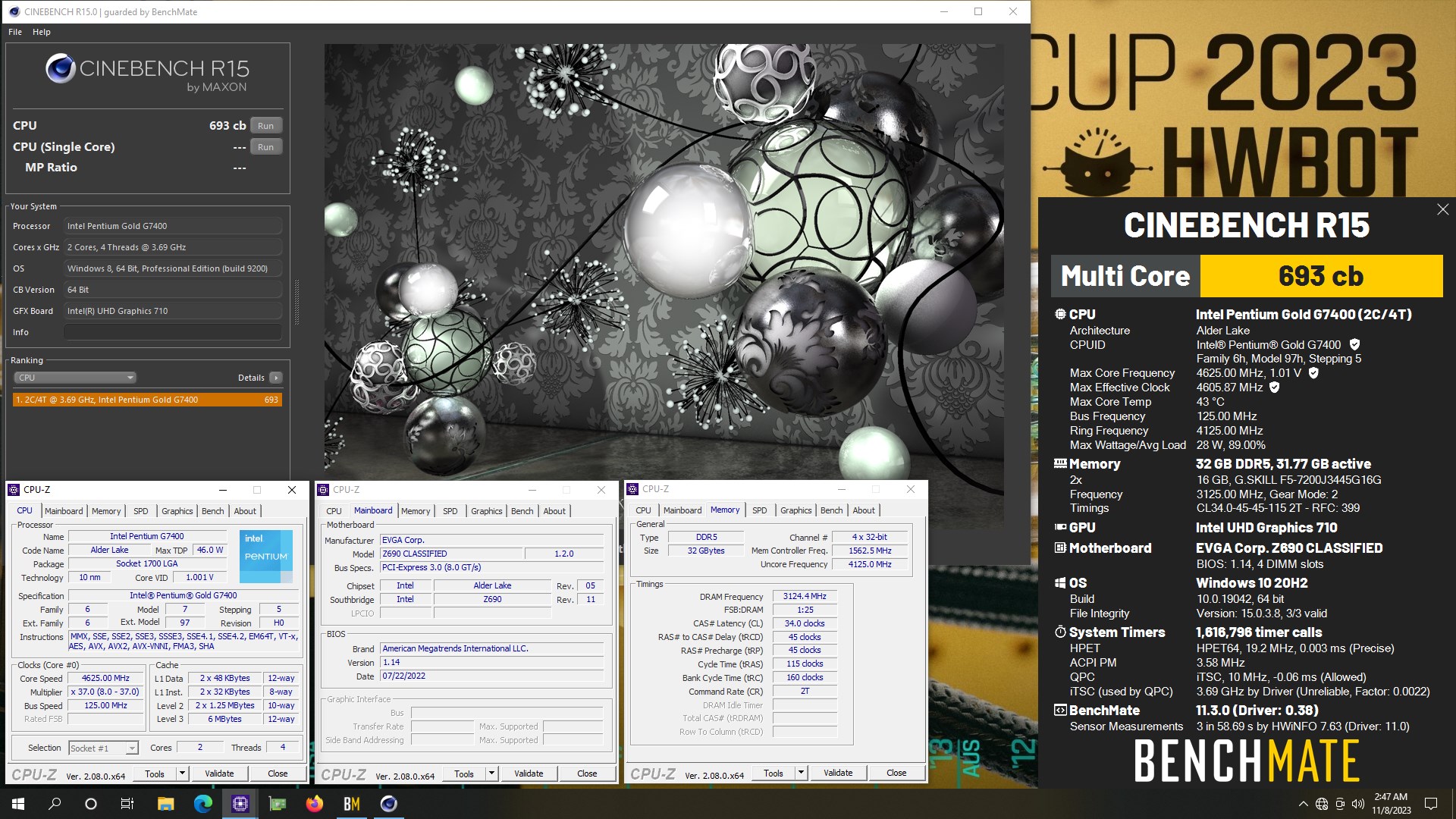Open volume control in system tray

[x=1357, y=804]
